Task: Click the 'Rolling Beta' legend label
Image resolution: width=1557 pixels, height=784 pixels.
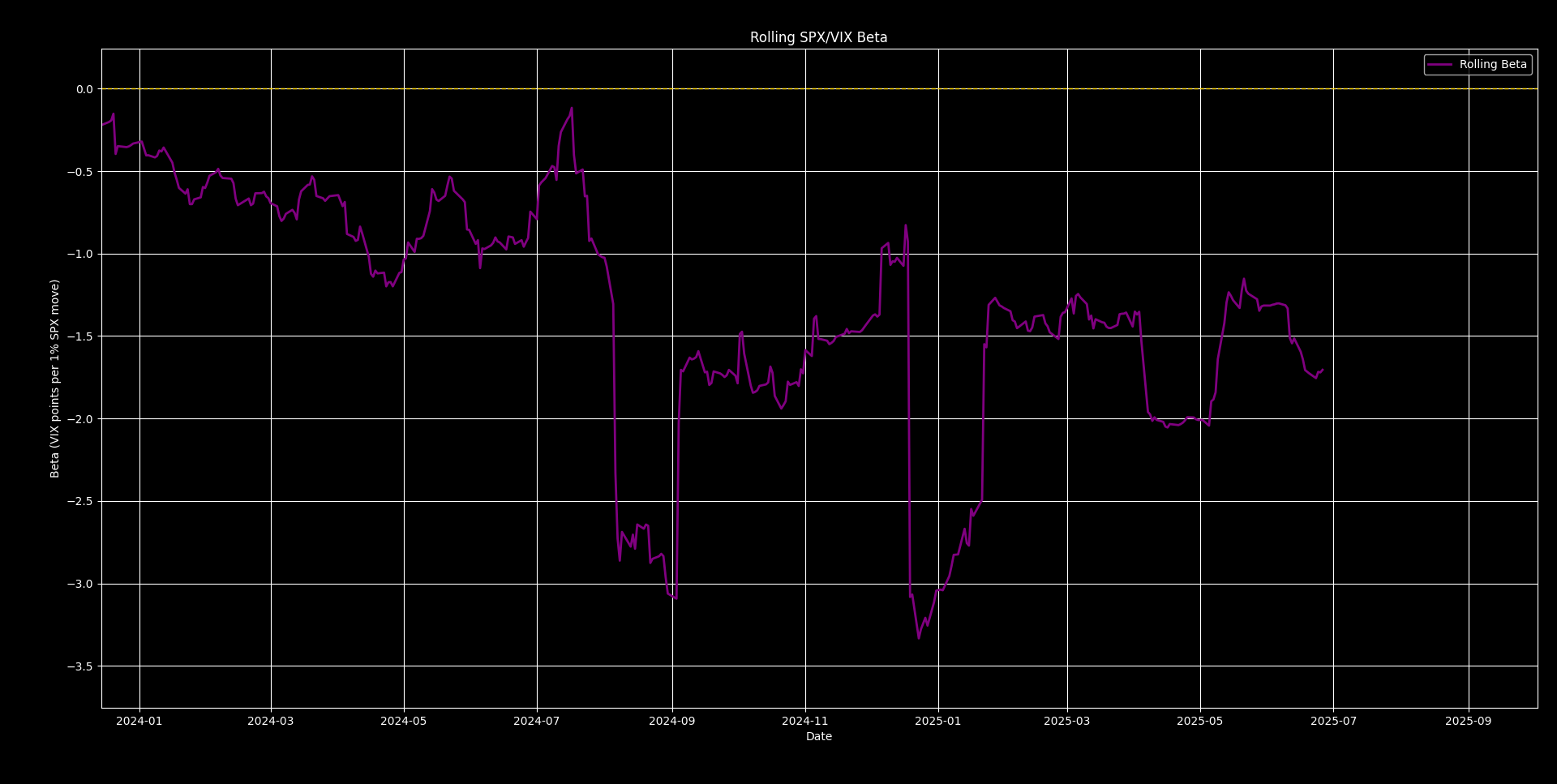Action: [1493, 64]
